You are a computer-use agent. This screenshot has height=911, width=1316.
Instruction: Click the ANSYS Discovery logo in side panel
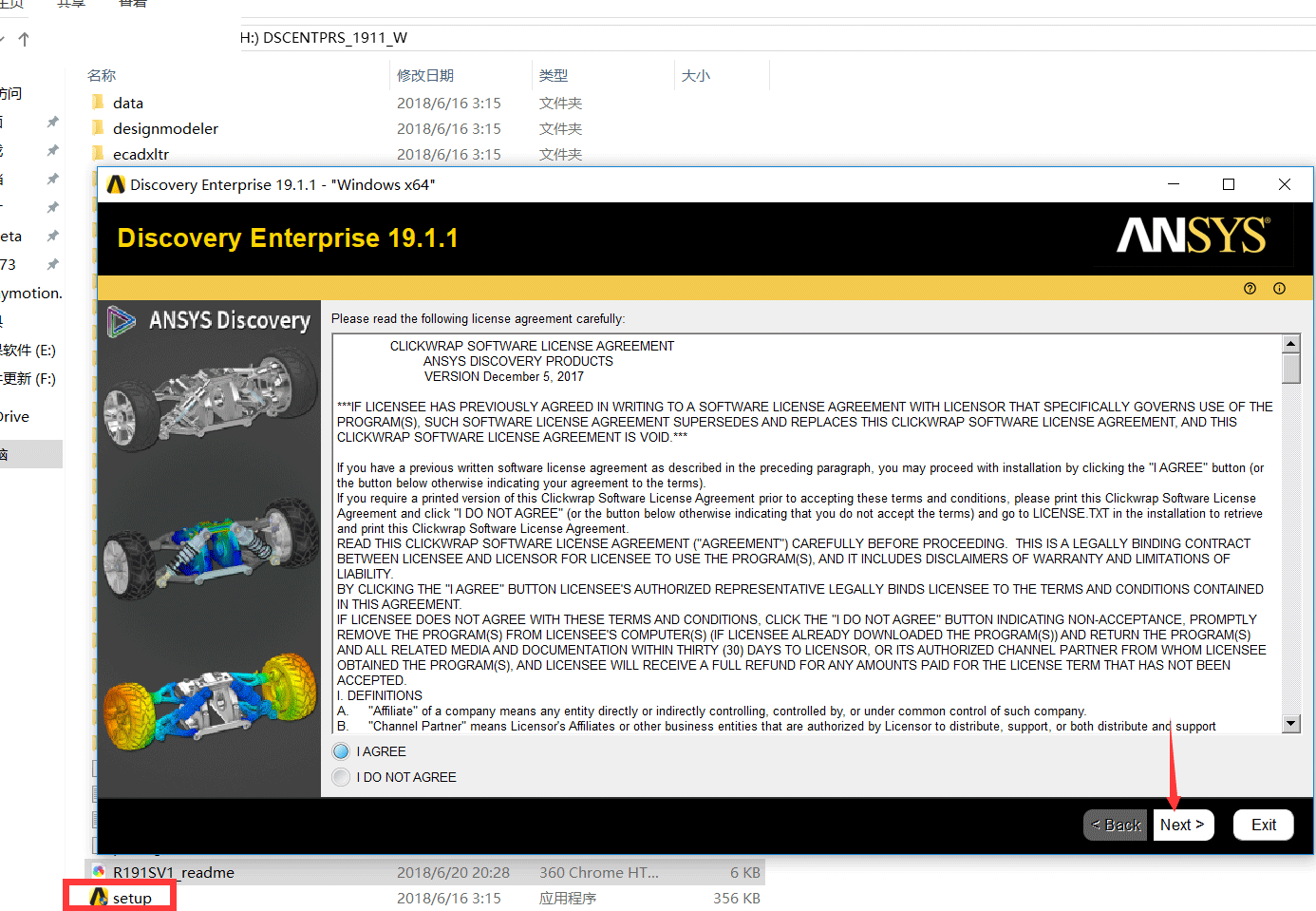(x=209, y=321)
